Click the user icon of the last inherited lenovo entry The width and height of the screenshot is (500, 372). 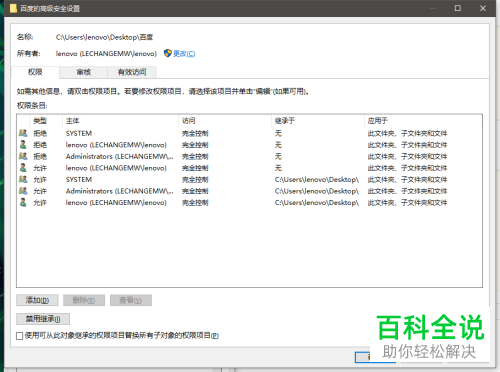click(x=23, y=202)
